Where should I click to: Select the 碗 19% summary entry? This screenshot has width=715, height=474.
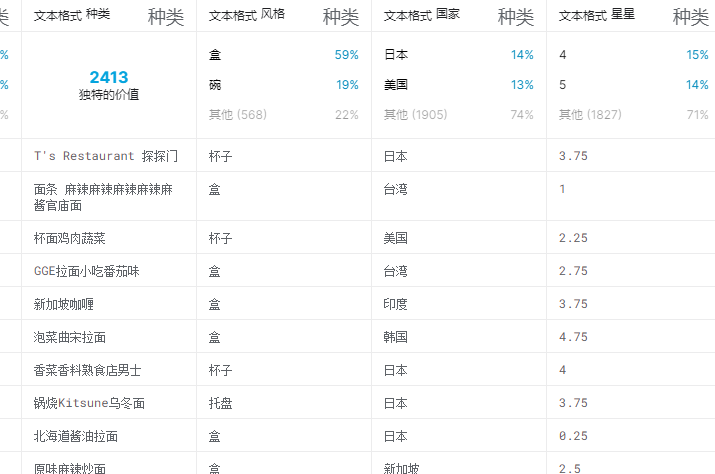coord(284,85)
